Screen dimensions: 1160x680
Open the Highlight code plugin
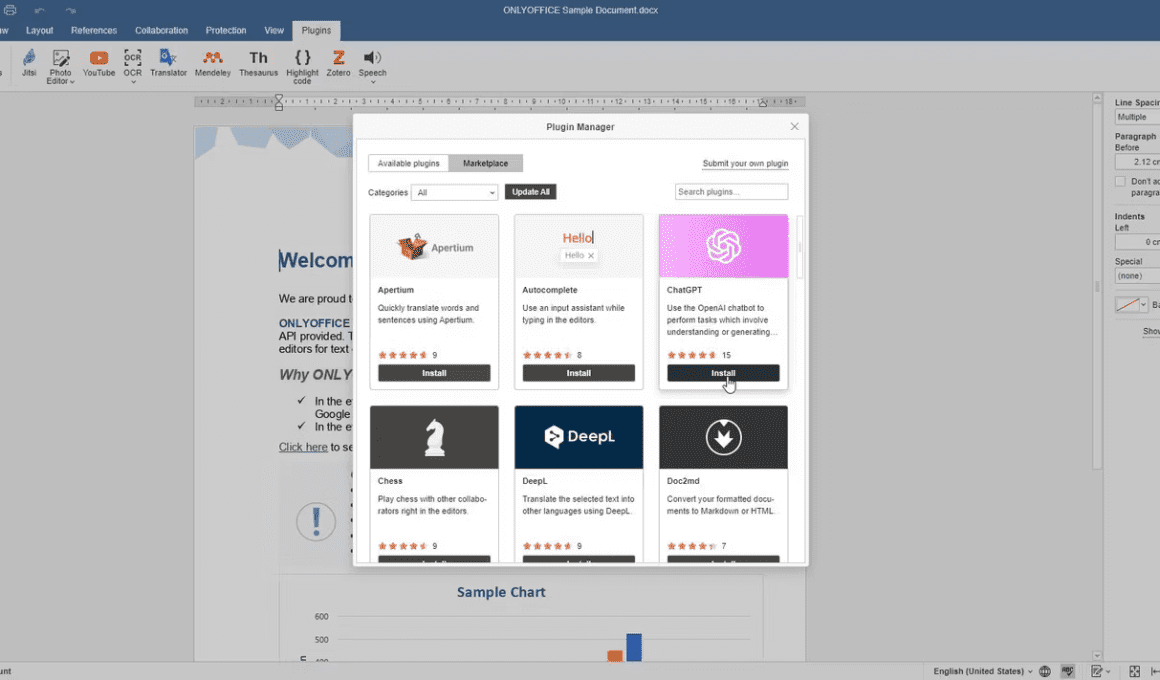(x=302, y=67)
